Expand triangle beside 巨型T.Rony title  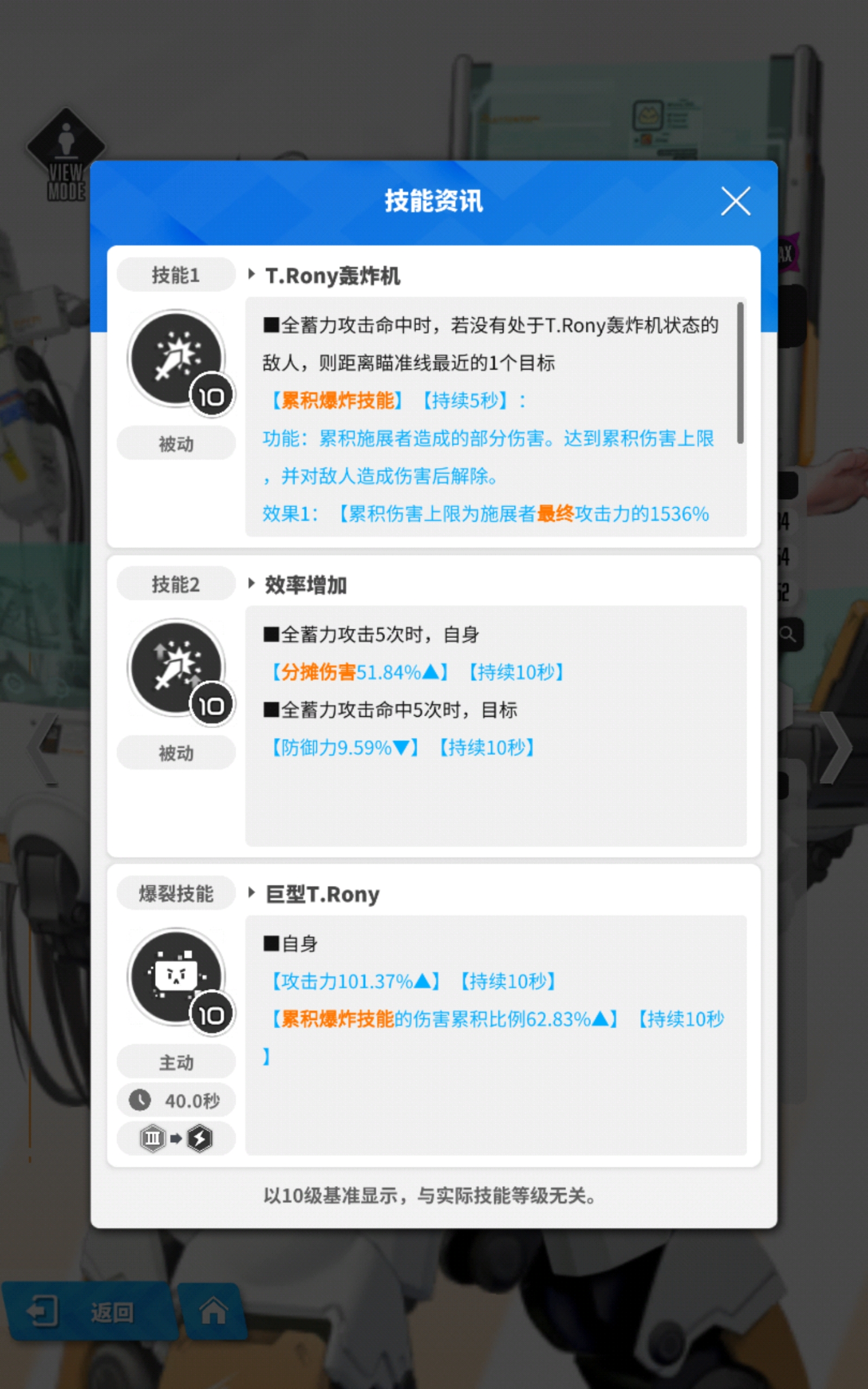[251, 893]
